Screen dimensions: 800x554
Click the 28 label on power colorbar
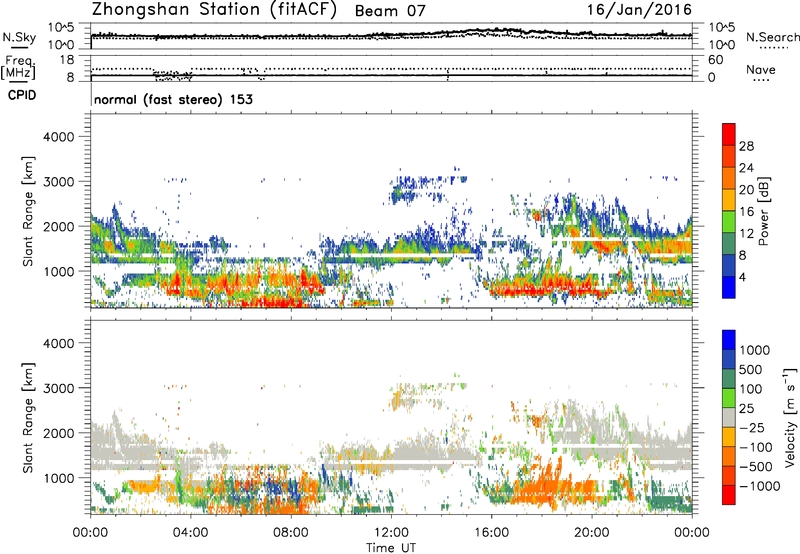click(746, 146)
